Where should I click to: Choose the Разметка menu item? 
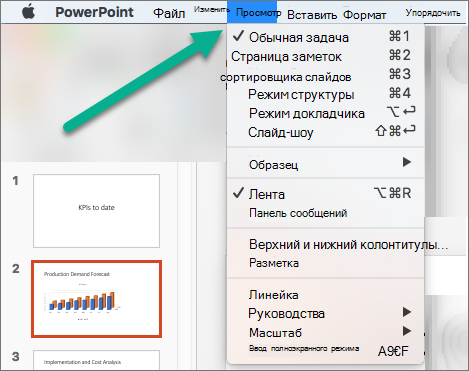tap(325, 263)
